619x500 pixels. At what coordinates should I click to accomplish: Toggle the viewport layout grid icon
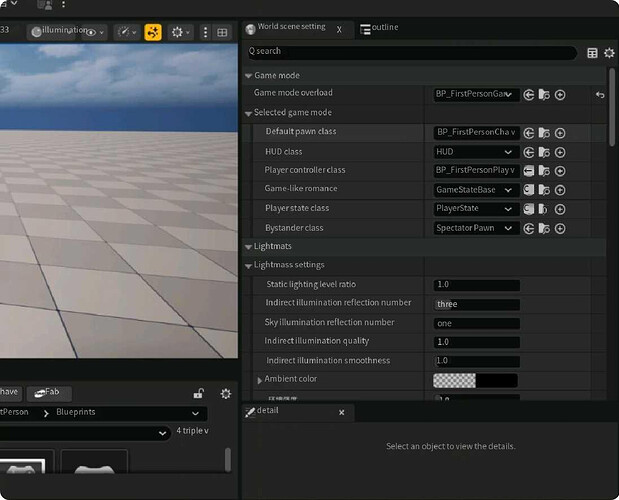tap(222, 32)
